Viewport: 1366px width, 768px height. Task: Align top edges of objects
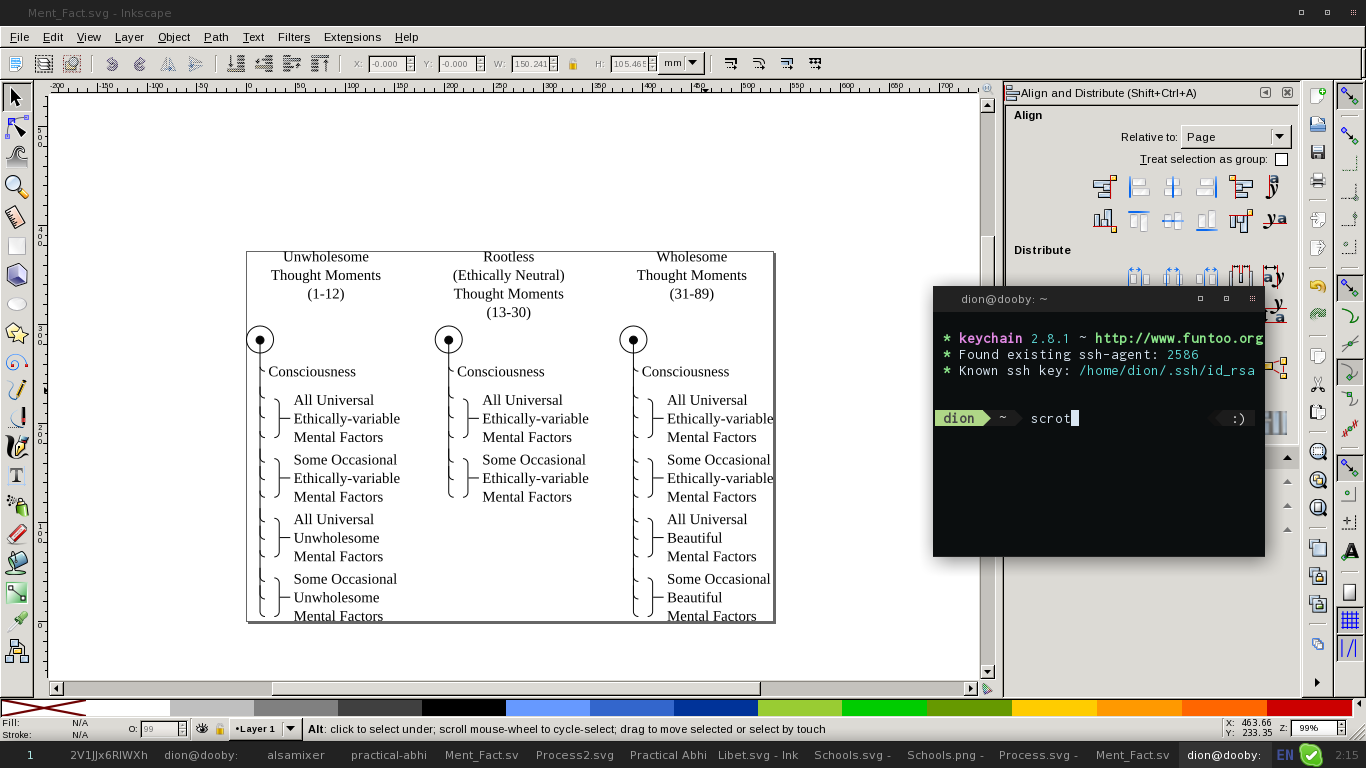coord(1138,220)
